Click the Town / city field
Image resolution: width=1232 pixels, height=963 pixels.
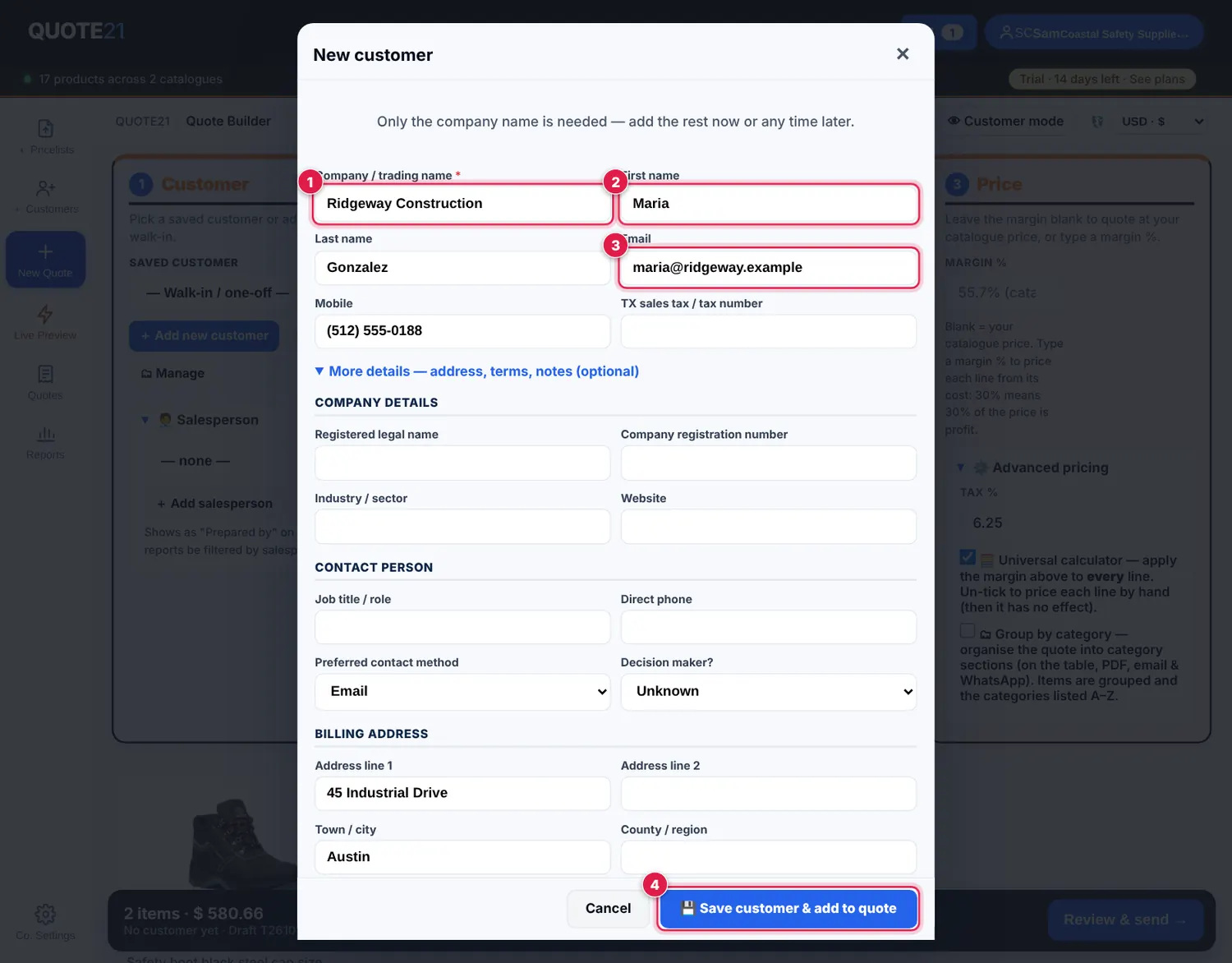tap(462, 857)
